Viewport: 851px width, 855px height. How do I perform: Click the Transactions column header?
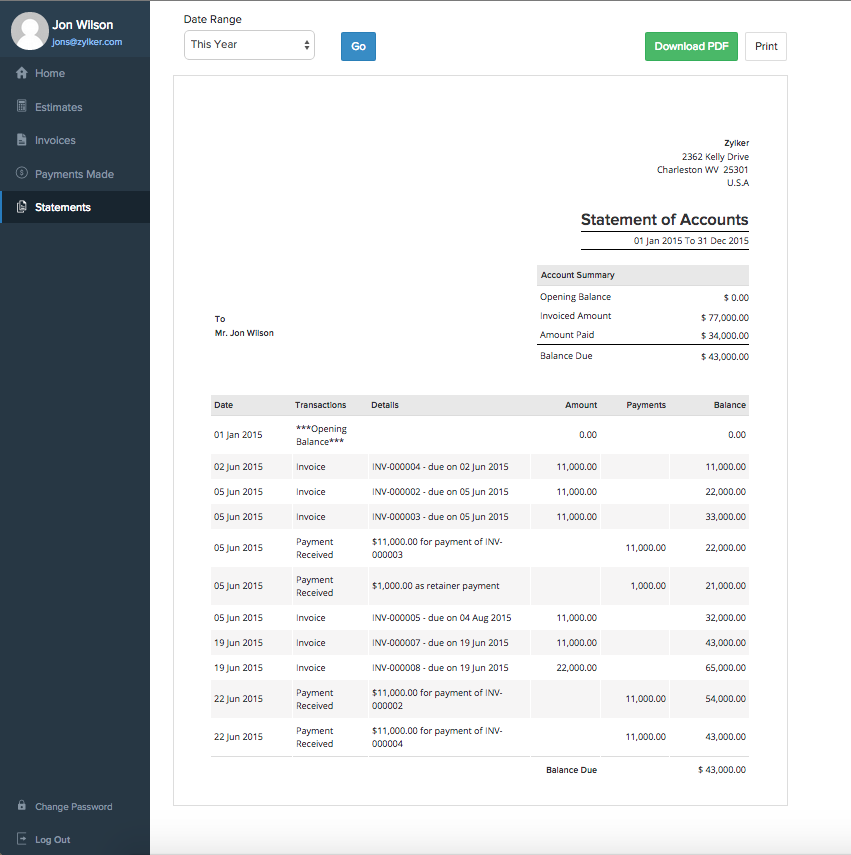321,405
